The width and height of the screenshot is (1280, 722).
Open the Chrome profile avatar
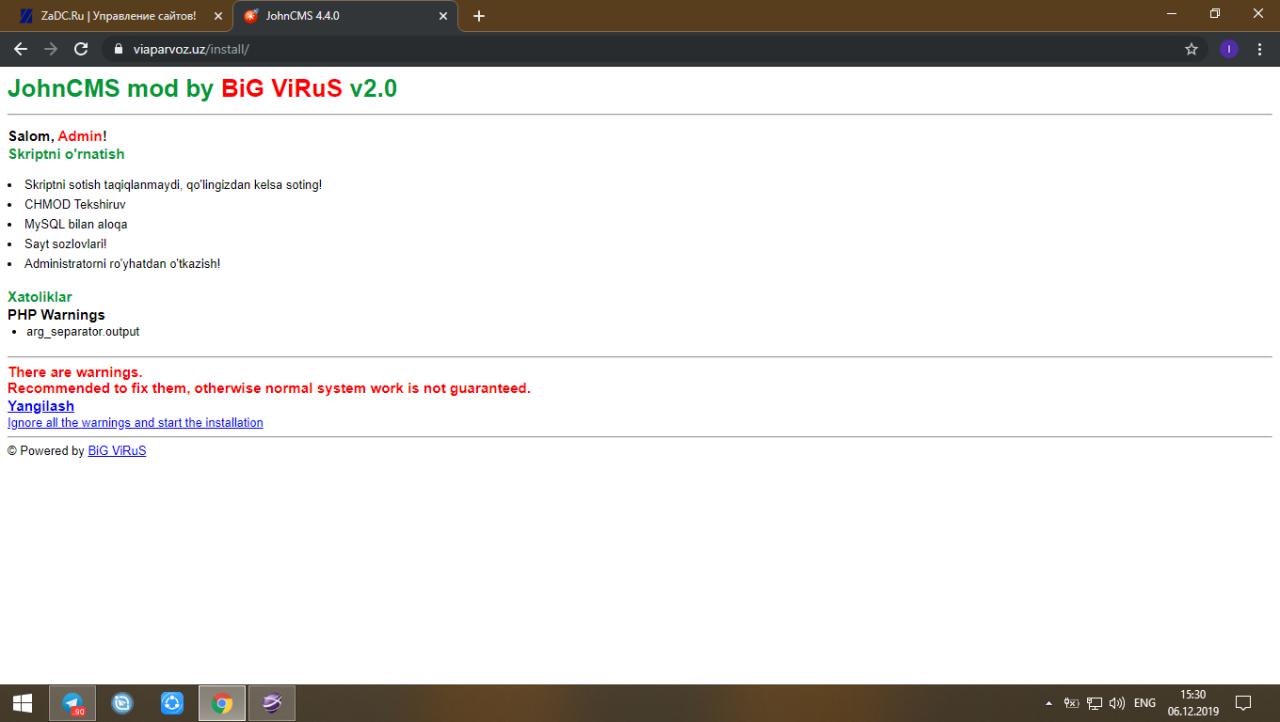click(1229, 49)
